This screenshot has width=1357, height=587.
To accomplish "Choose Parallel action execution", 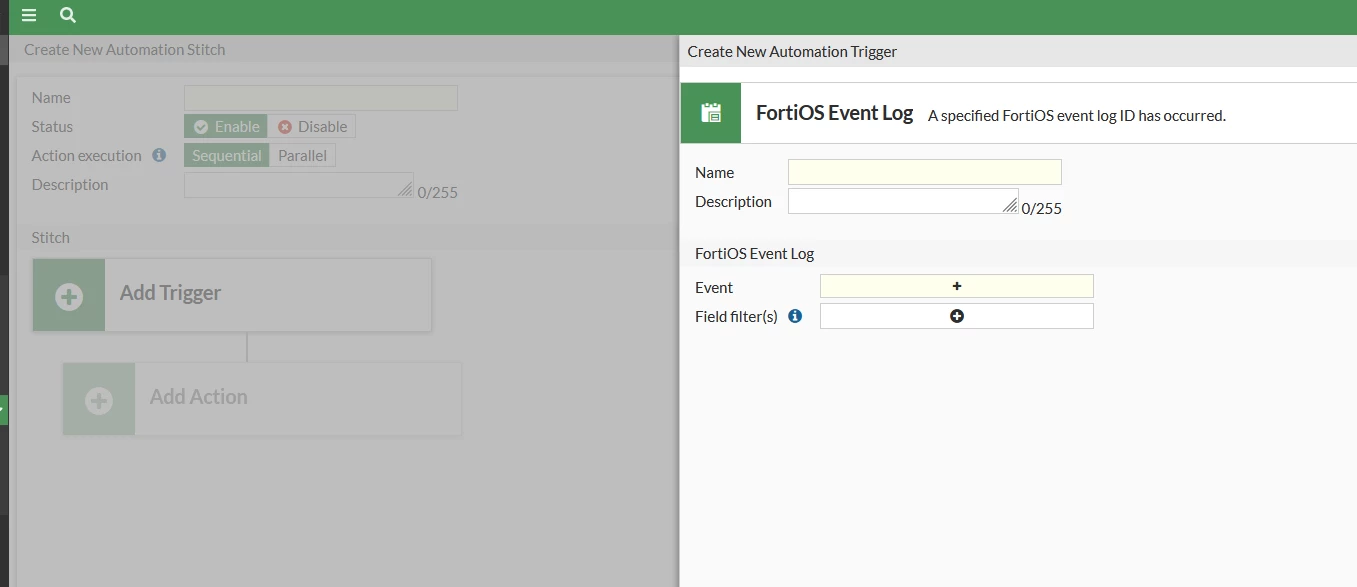I will pyautogui.click(x=302, y=155).
